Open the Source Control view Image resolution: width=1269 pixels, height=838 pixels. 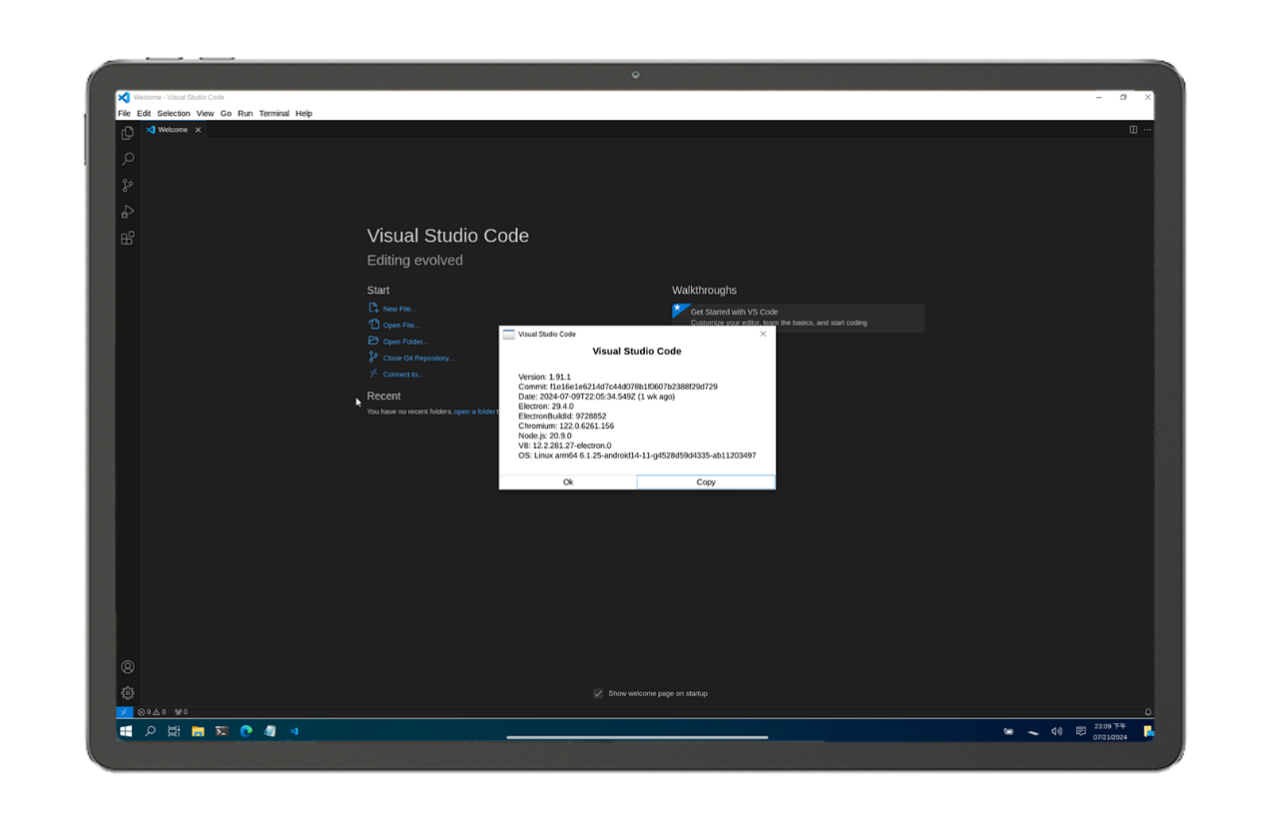click(128, 185)
